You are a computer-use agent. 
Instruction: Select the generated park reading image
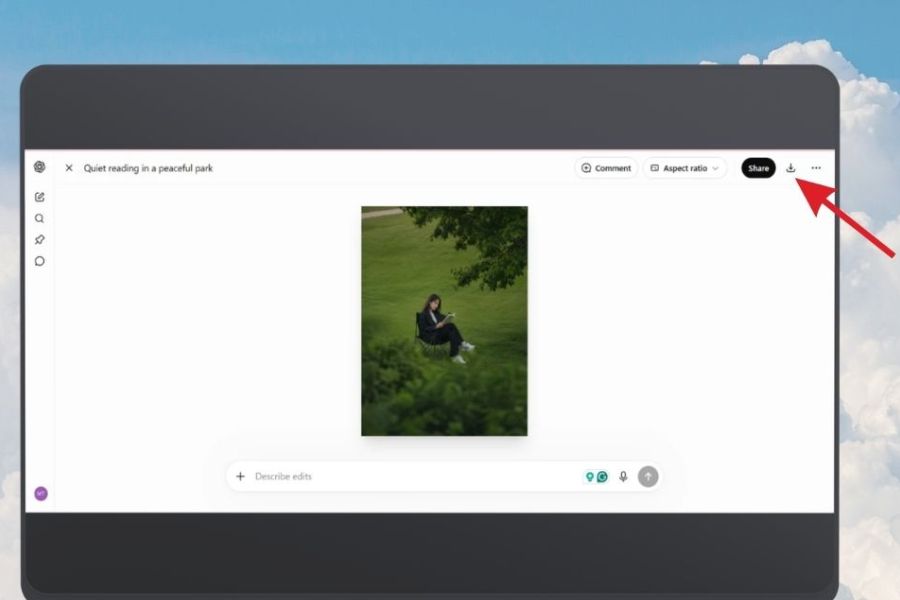444,321
